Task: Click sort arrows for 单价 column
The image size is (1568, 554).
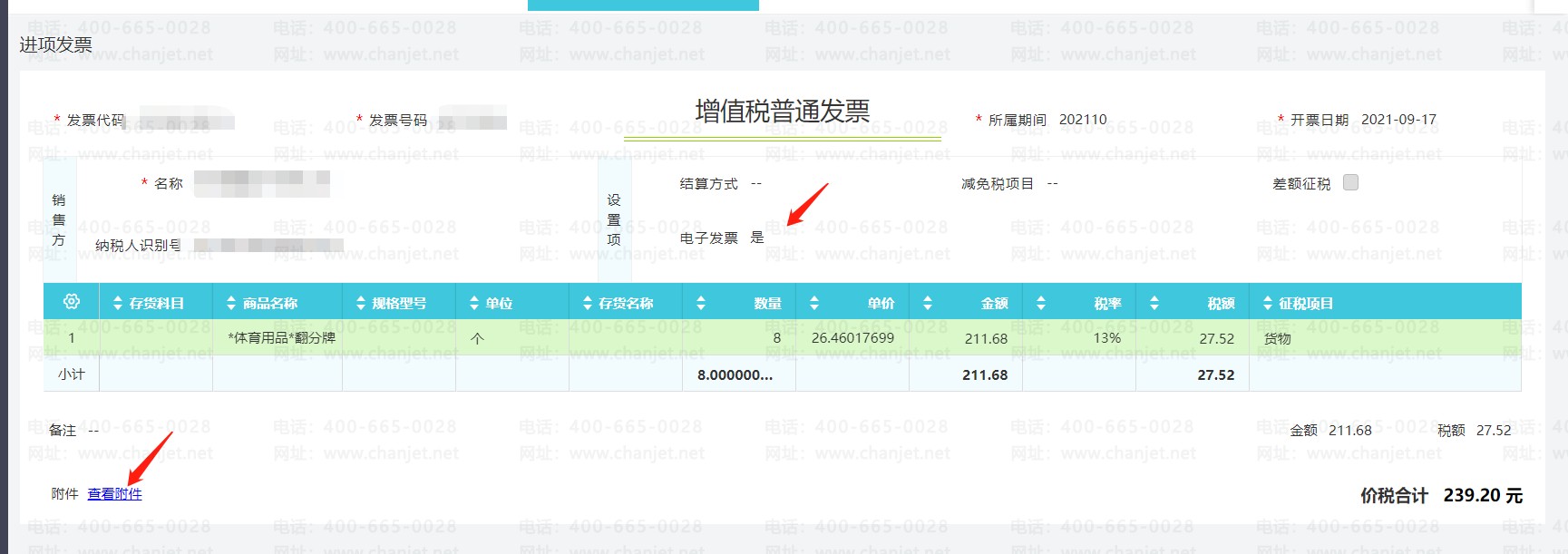Action: pos(814,304)
